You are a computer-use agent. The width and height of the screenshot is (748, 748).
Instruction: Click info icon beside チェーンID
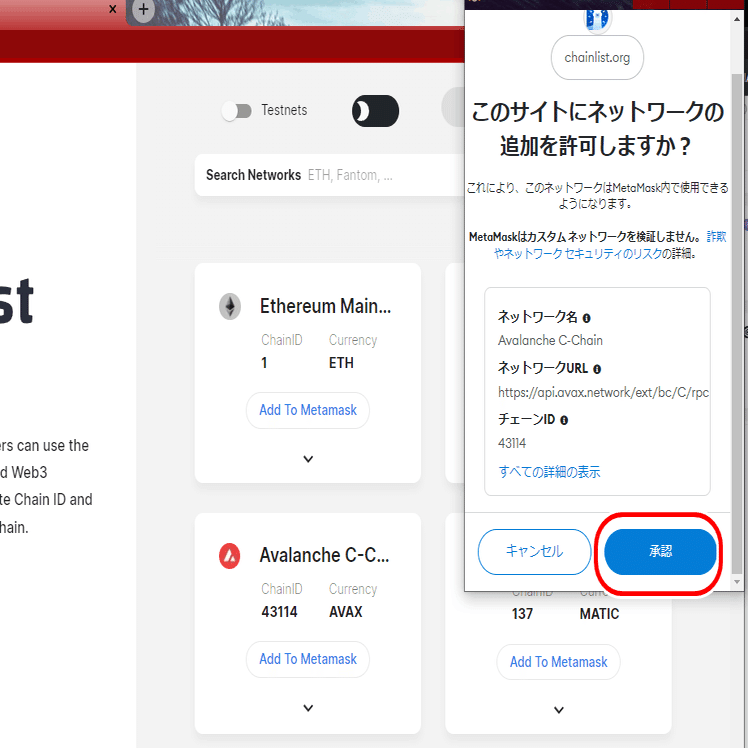pyautogui.click(x=564, y=420)
